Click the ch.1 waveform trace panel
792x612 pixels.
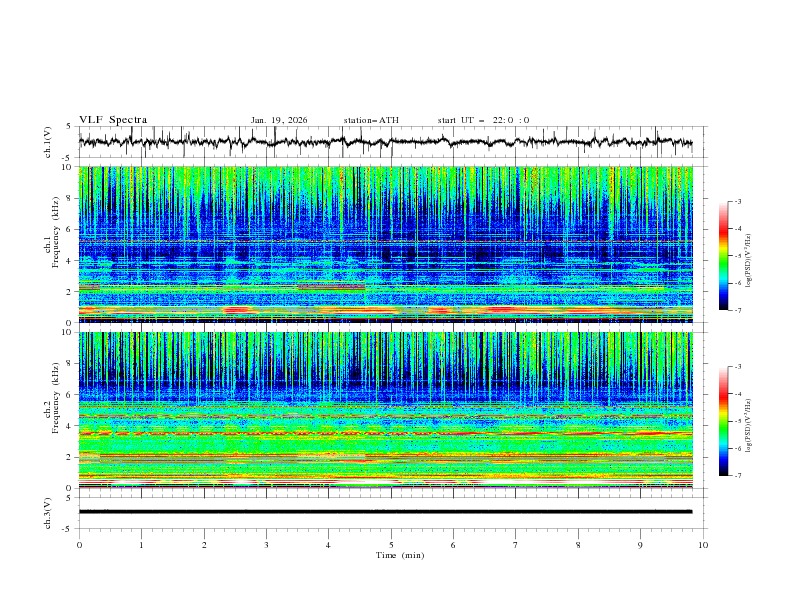(x=392, y=142)
